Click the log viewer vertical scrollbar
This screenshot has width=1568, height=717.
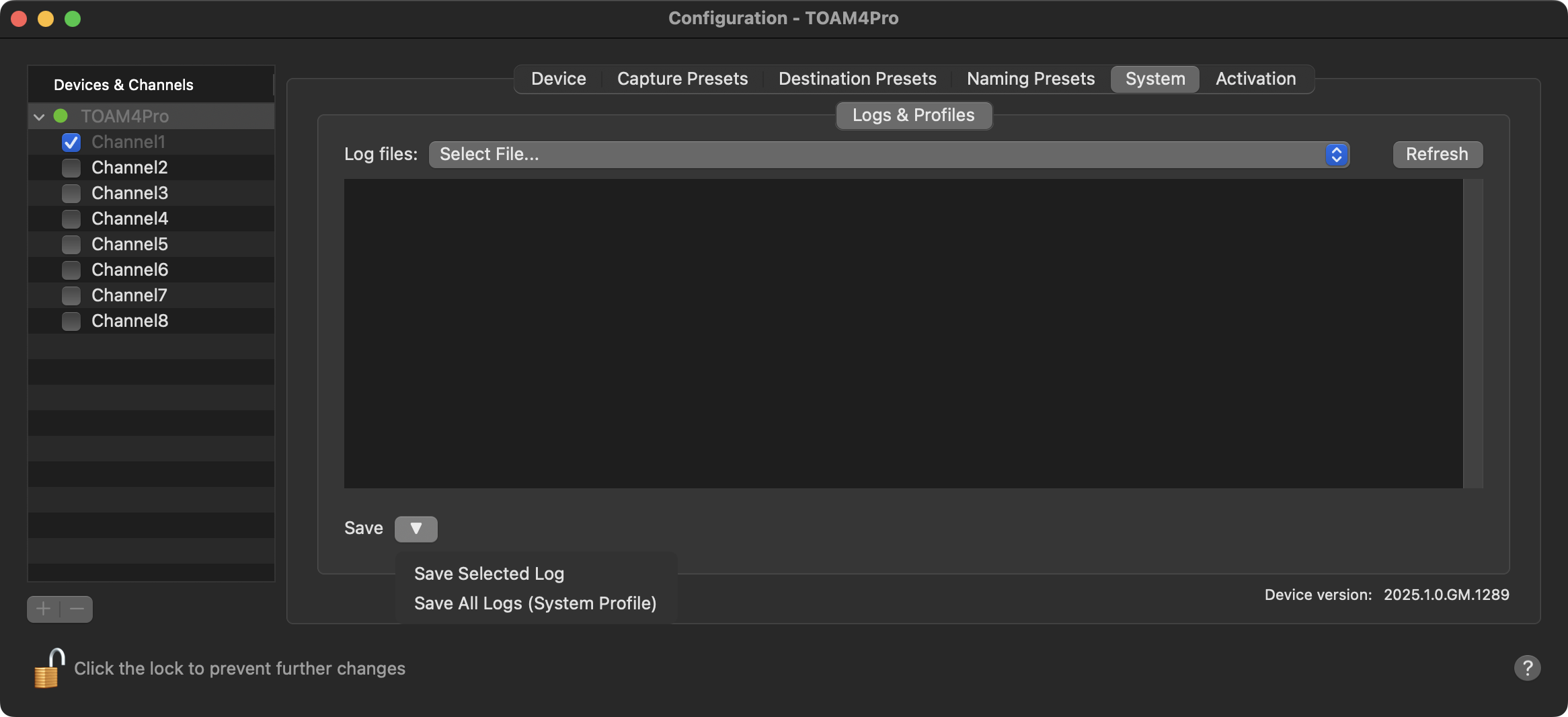tap(1473, 333)
